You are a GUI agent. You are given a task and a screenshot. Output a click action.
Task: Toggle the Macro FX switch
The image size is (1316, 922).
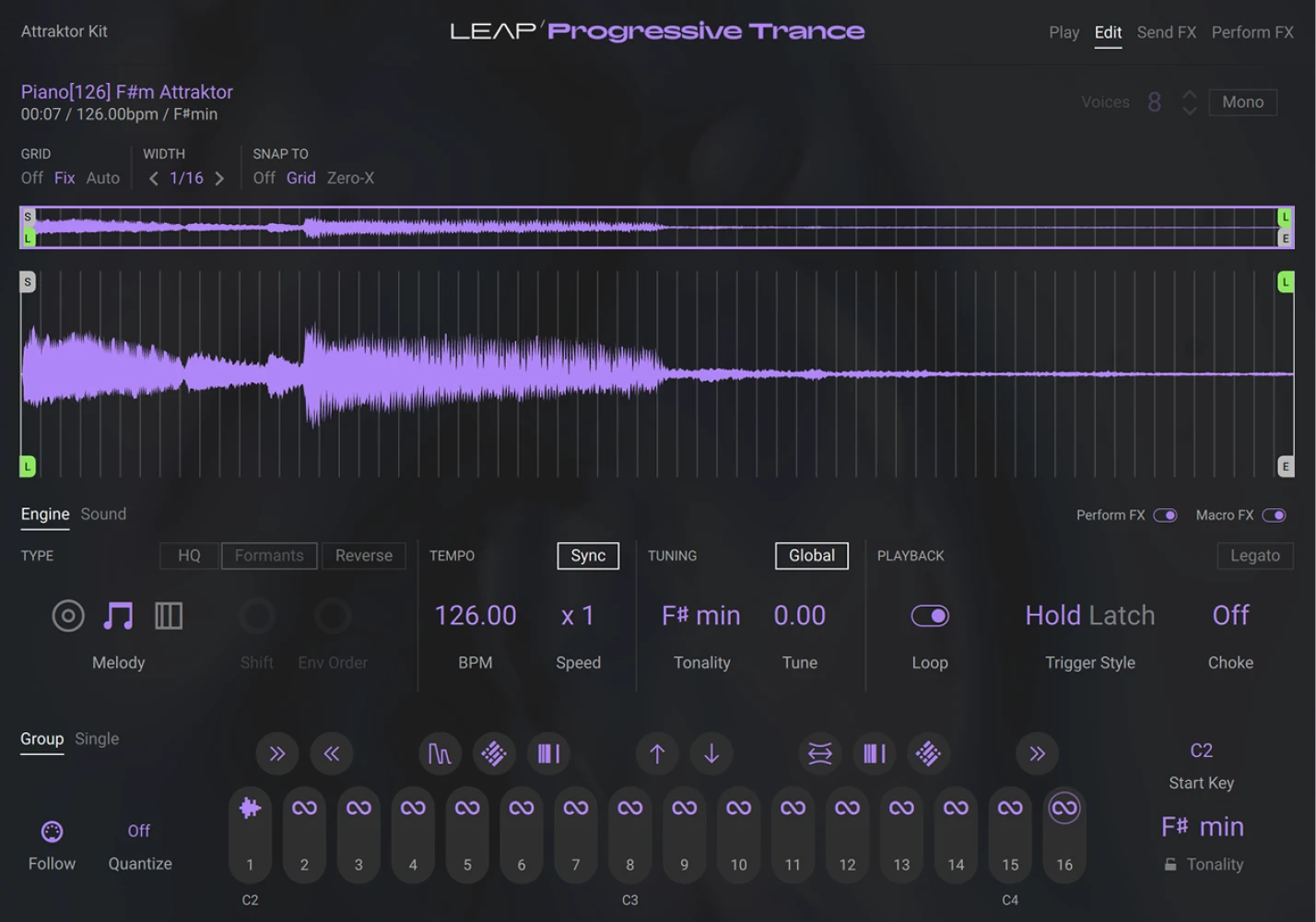pyautogui.click(x=1275, y=514)
